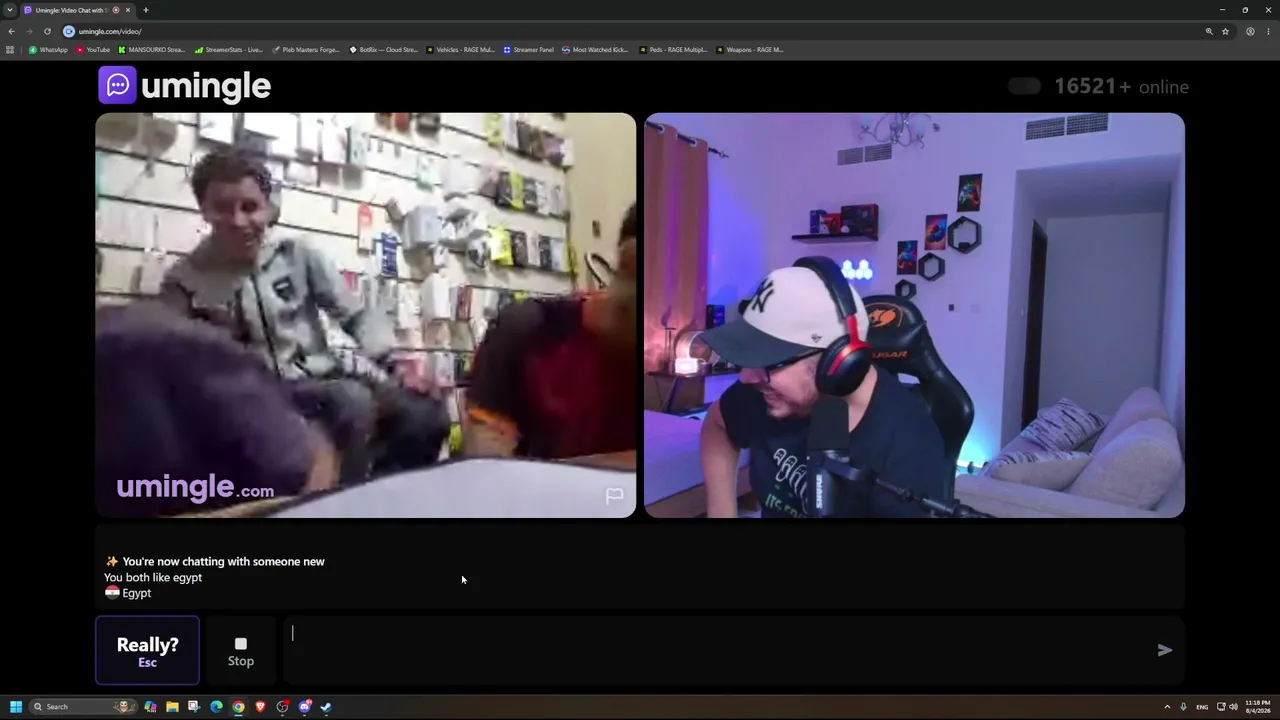Screen dimensions: 1280x720
Task: Open the StreamerStats bookmark
Action: click(229, 49)
